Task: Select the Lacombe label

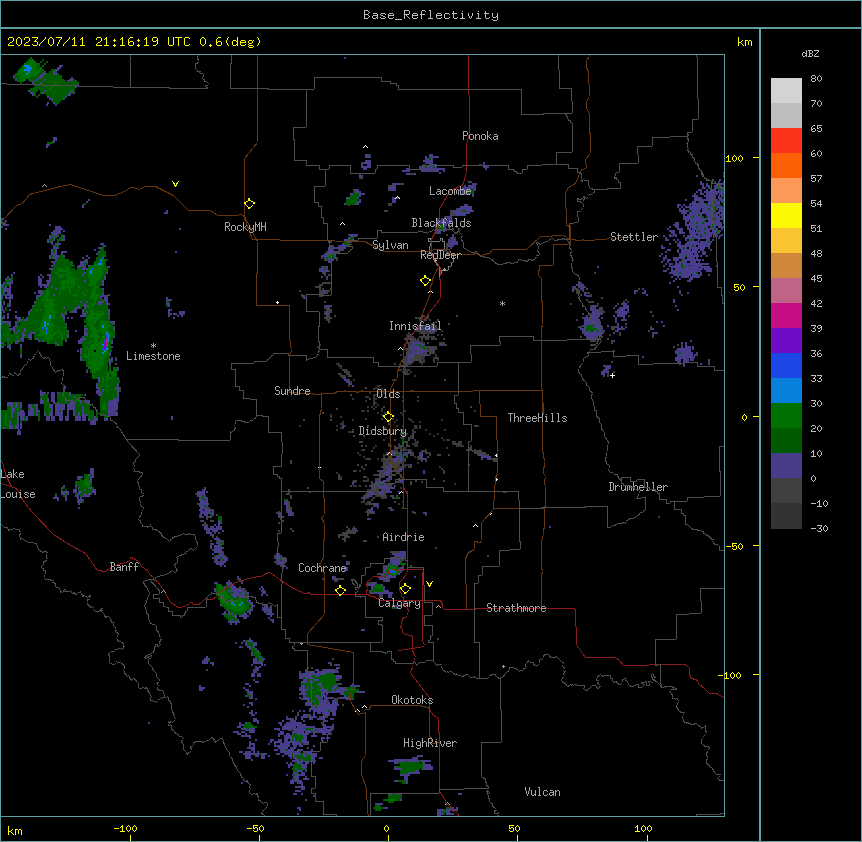Action: 450,191
